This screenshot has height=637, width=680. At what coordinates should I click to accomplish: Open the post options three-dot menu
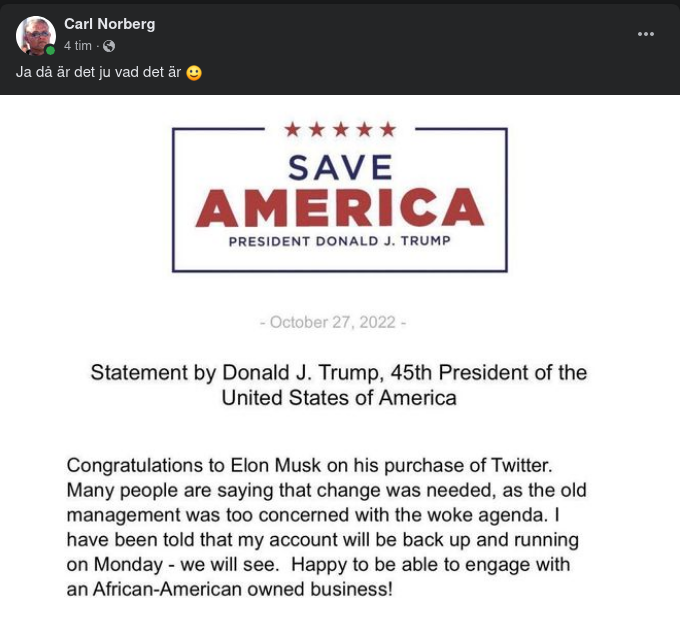pyautogui.click(x=646, y=34)
